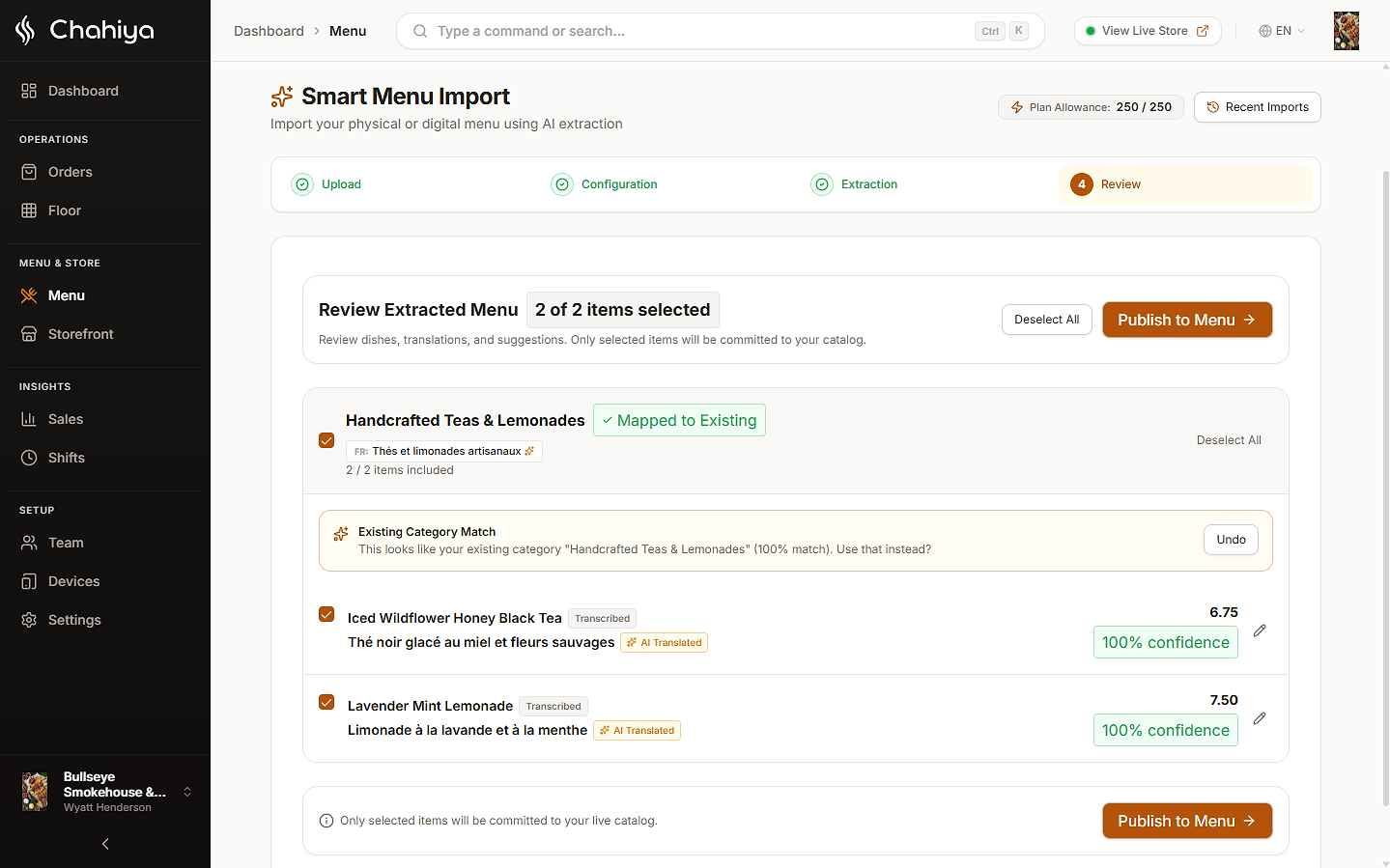1390x868 pixels.
Task: Undo the existing category match
Action: coord(1231,540)
